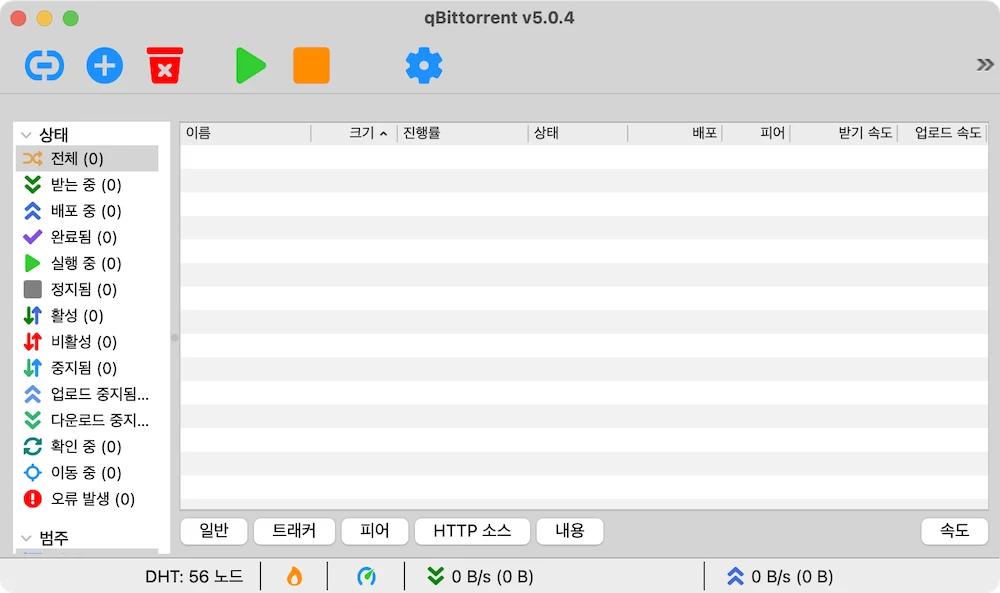Select the 실행 중 (0) filter
Viewport: 1000px width, 593px height.
(87, 263)
